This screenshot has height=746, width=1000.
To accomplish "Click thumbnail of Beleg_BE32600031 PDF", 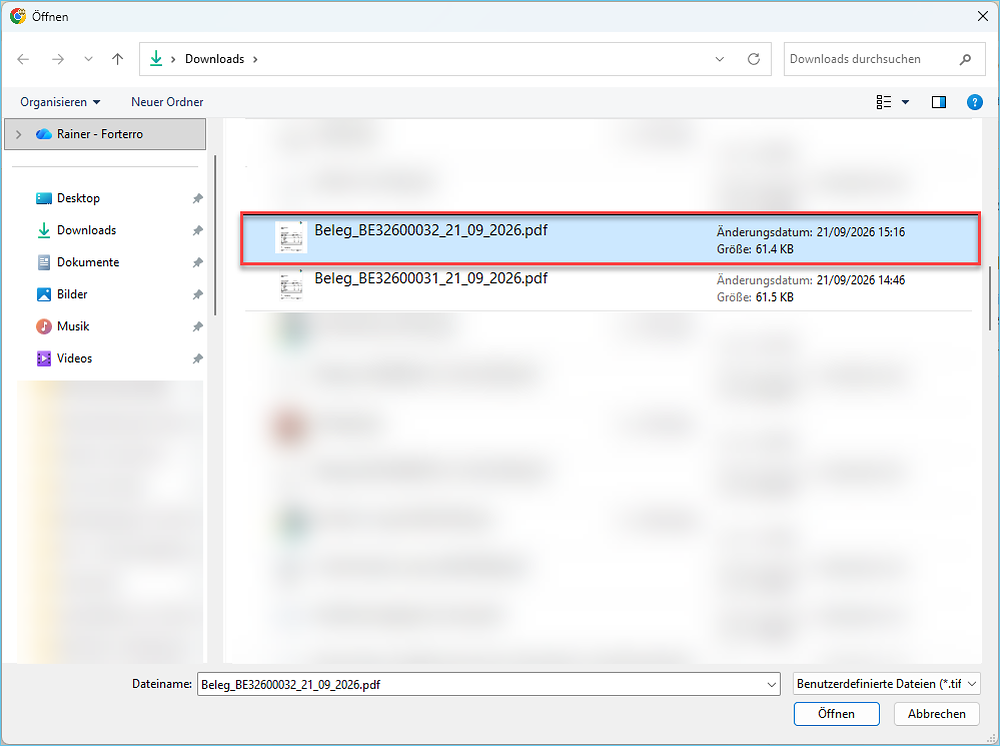I will [291, 285].
